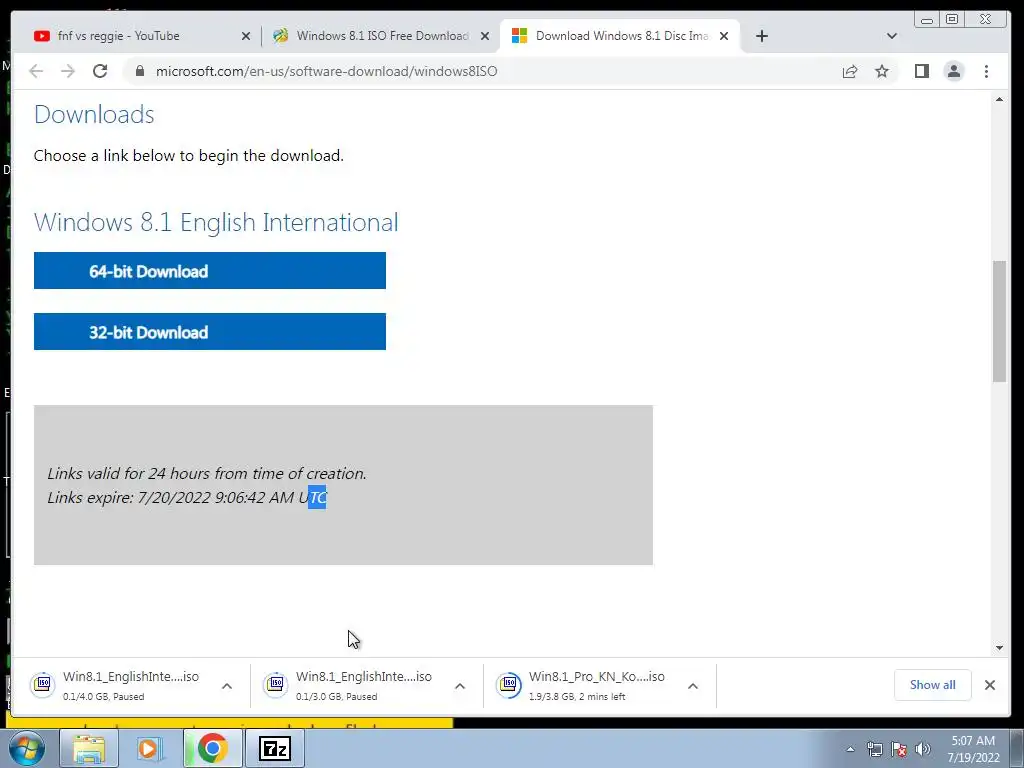The height and width of the screenshot is (768, 1024).
Task: Click the Downloads heading
Action: click(x=94, y=114)
